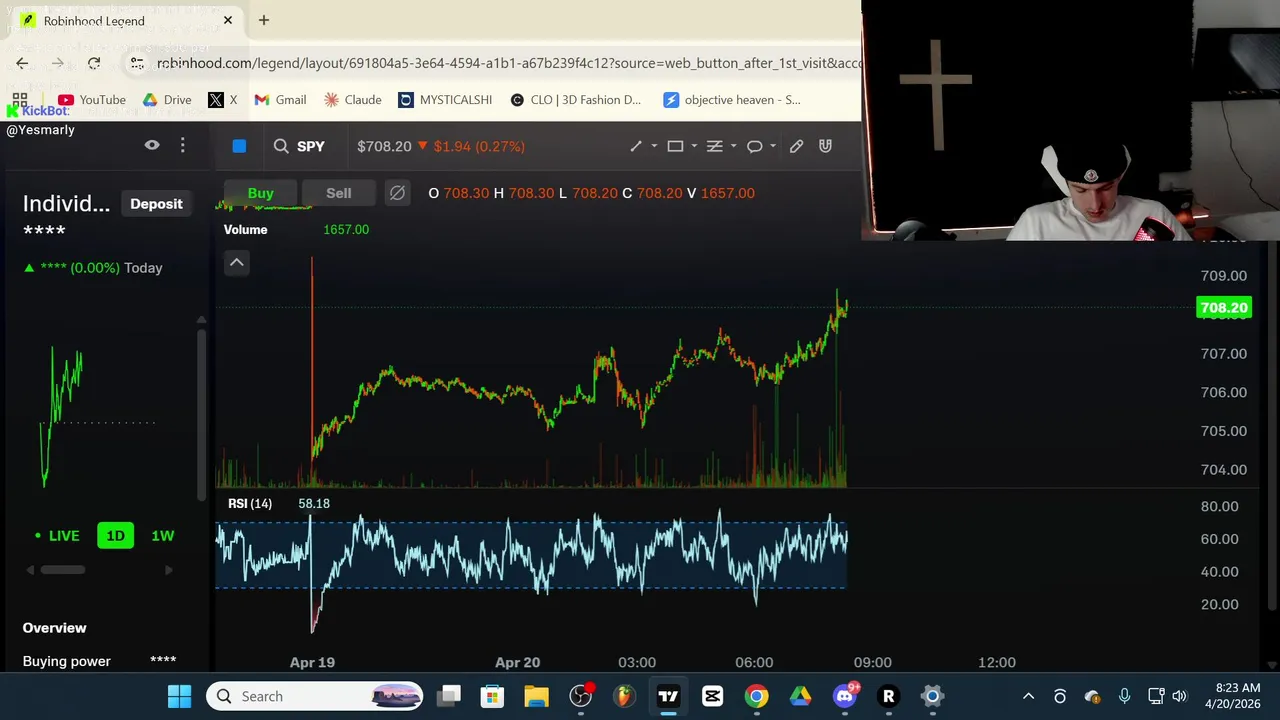Viewport: 1280px width, 720px height.
Task: Toggle account value visibility eye icon
Action: (x=152, y=145)
